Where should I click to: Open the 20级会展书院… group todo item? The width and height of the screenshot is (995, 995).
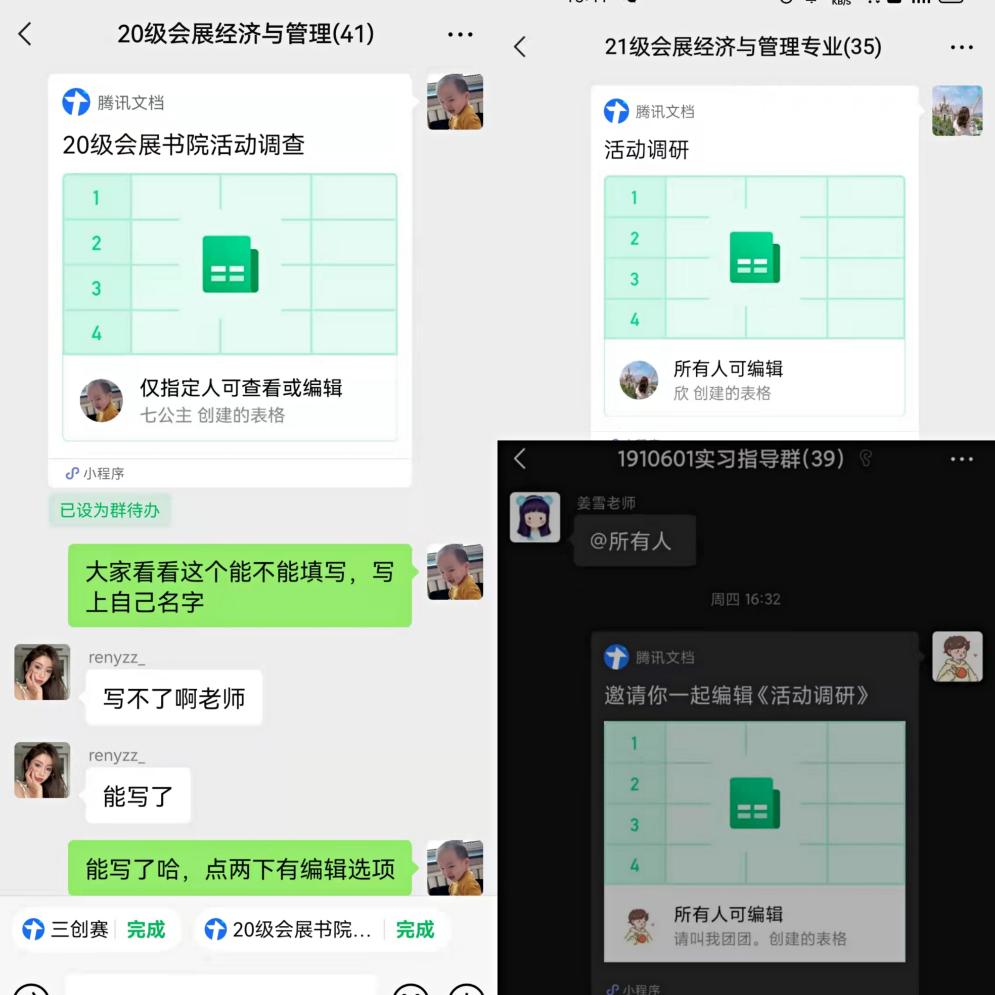click(x=289, y=930)
